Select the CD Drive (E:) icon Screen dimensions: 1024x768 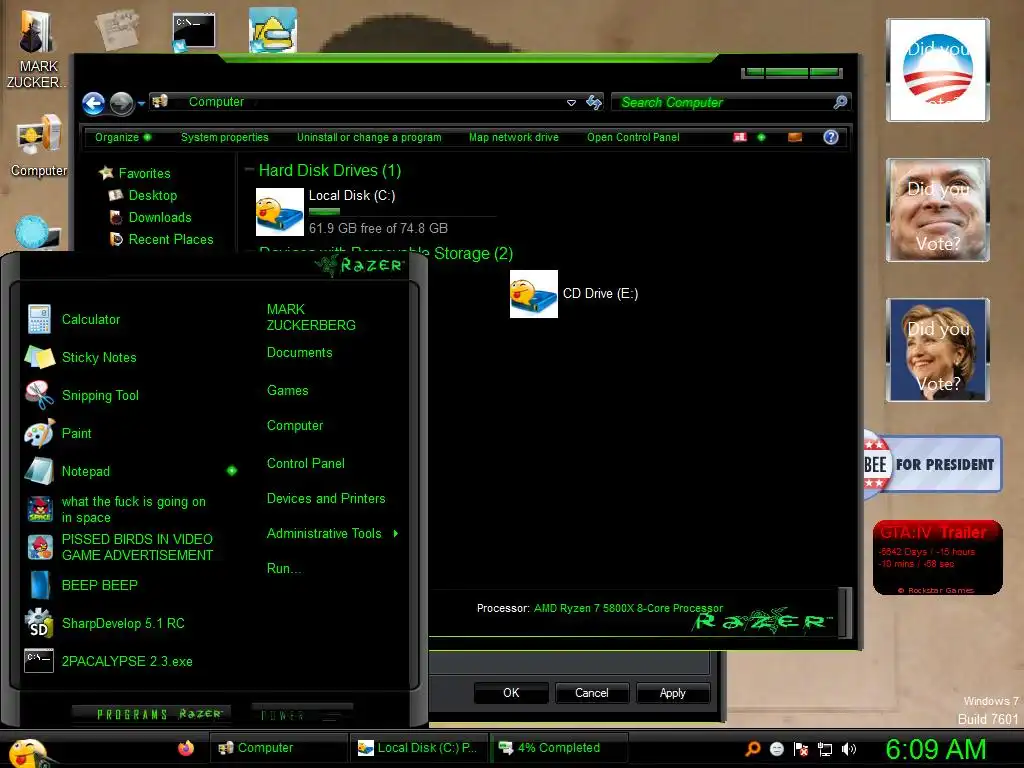(534, 294)
